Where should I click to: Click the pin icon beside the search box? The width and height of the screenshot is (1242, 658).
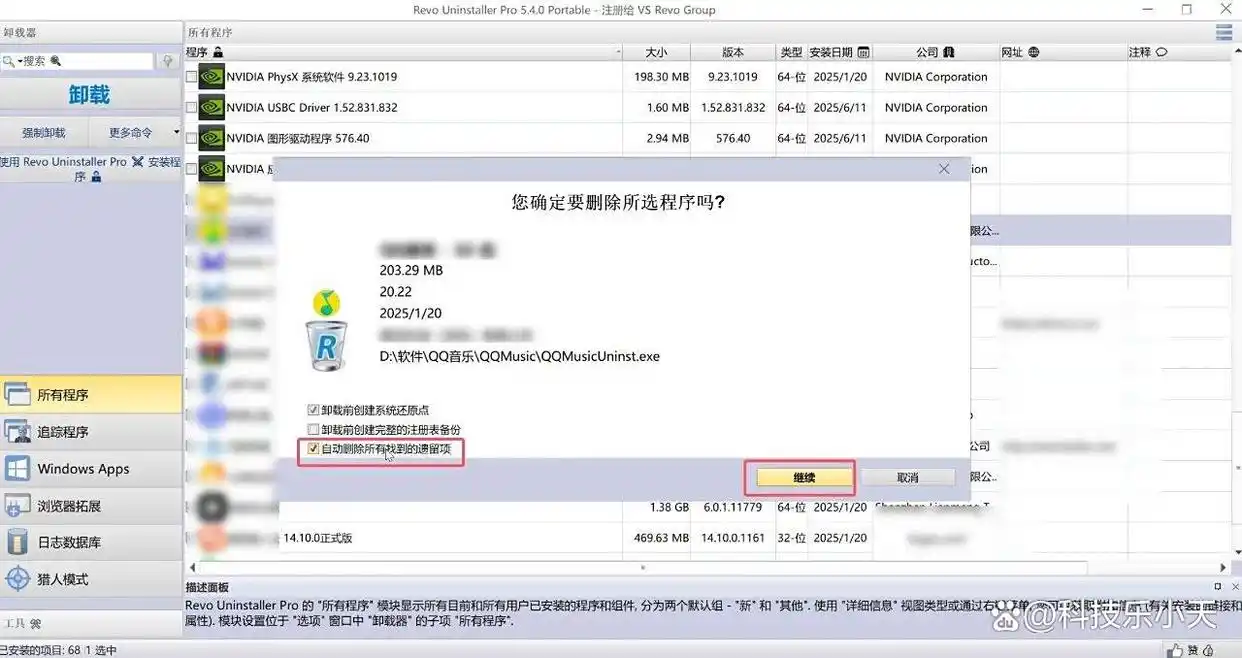click(x=169, y=61)
